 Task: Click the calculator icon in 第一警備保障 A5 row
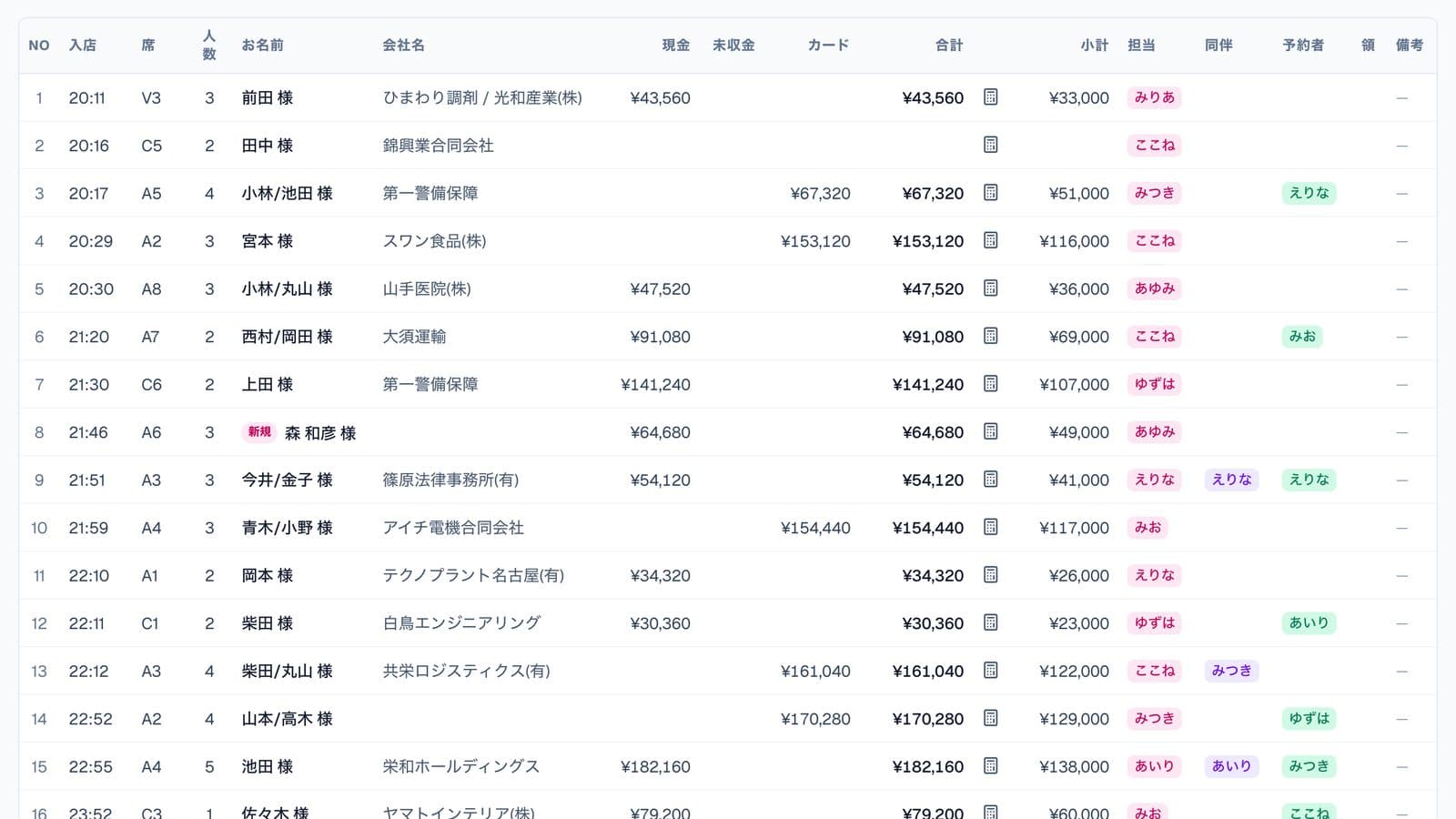coord(991,193)
